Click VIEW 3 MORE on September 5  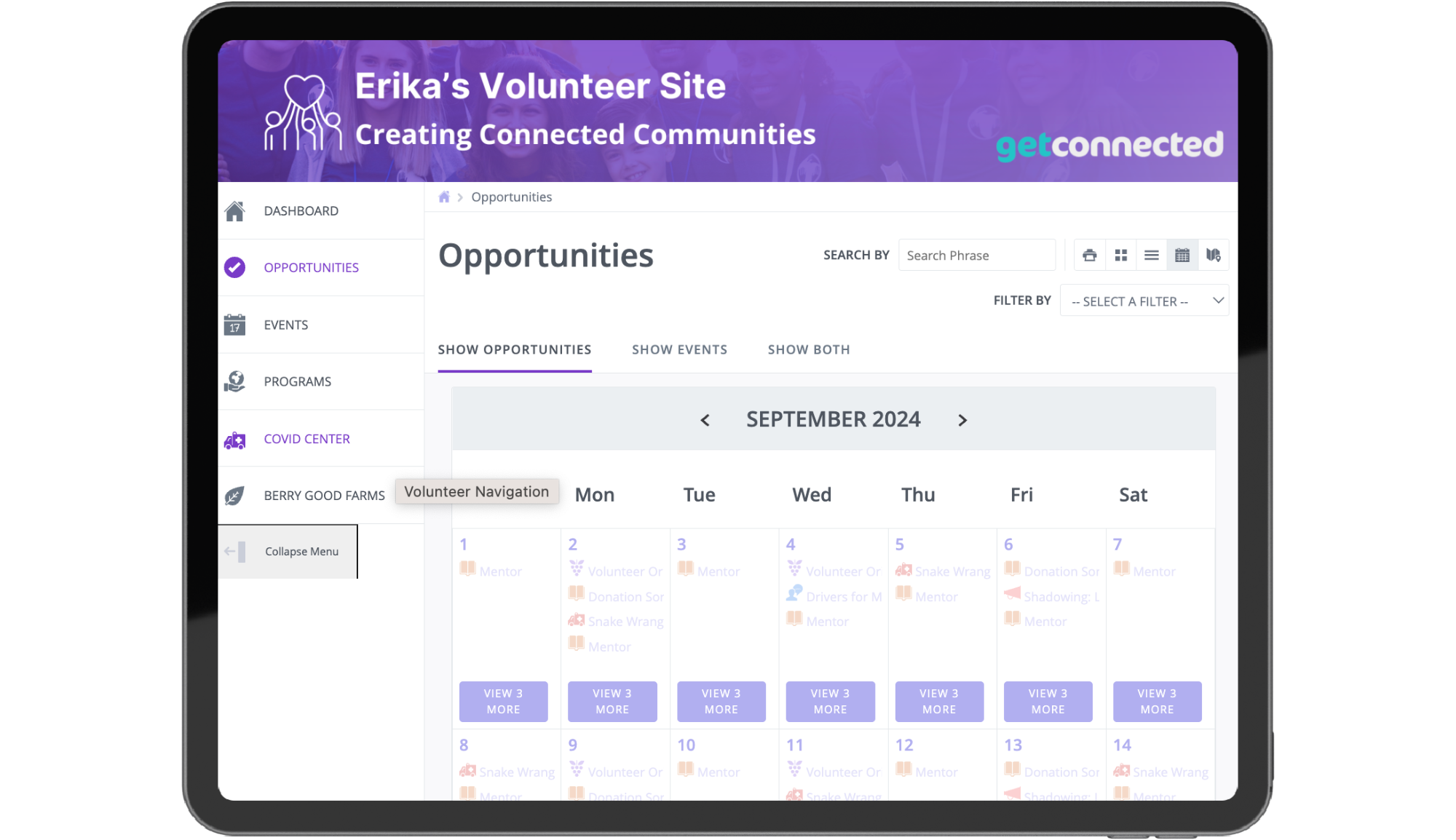click(939, 700)
